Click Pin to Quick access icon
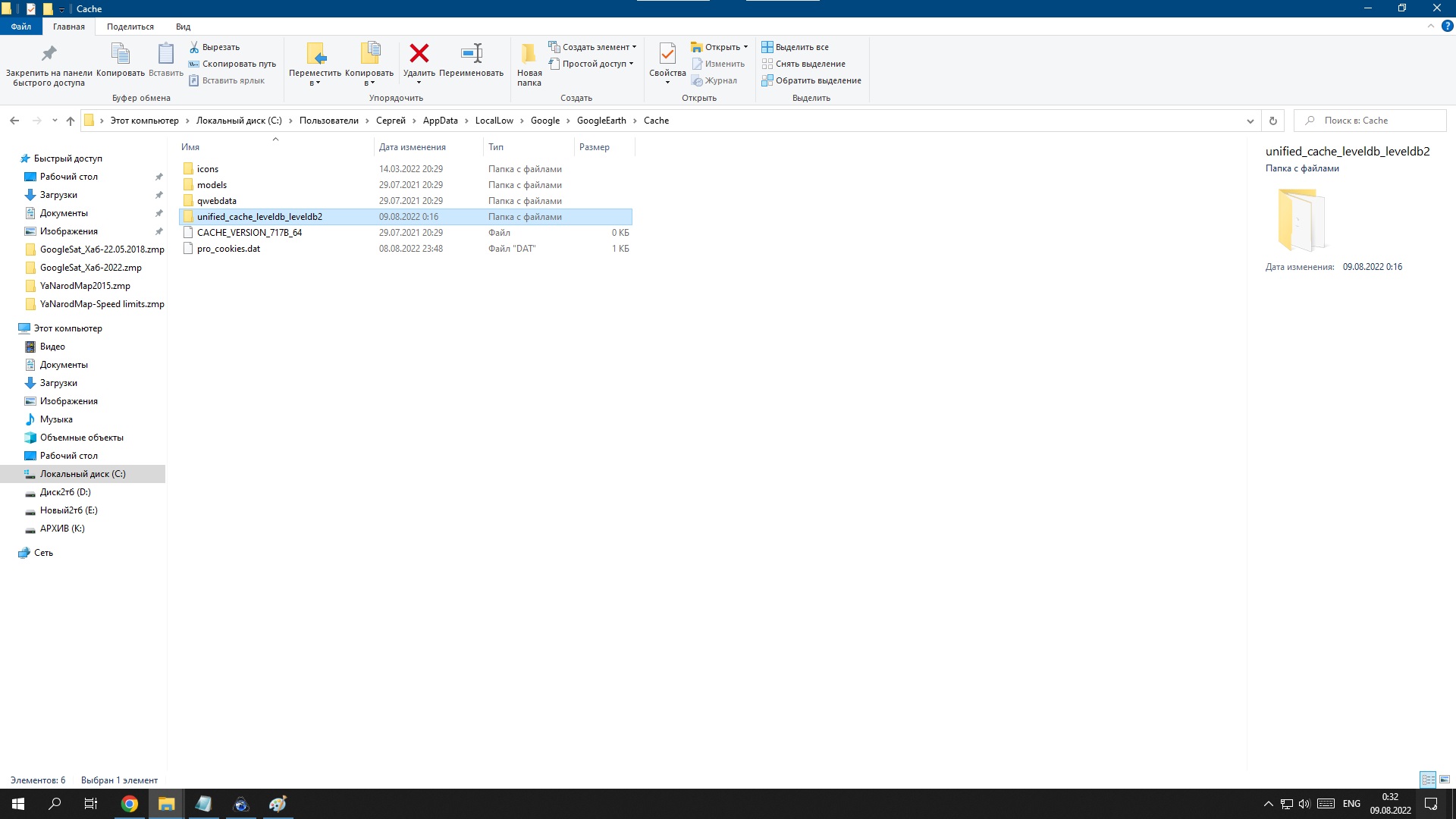 click(x=49, y=54)
